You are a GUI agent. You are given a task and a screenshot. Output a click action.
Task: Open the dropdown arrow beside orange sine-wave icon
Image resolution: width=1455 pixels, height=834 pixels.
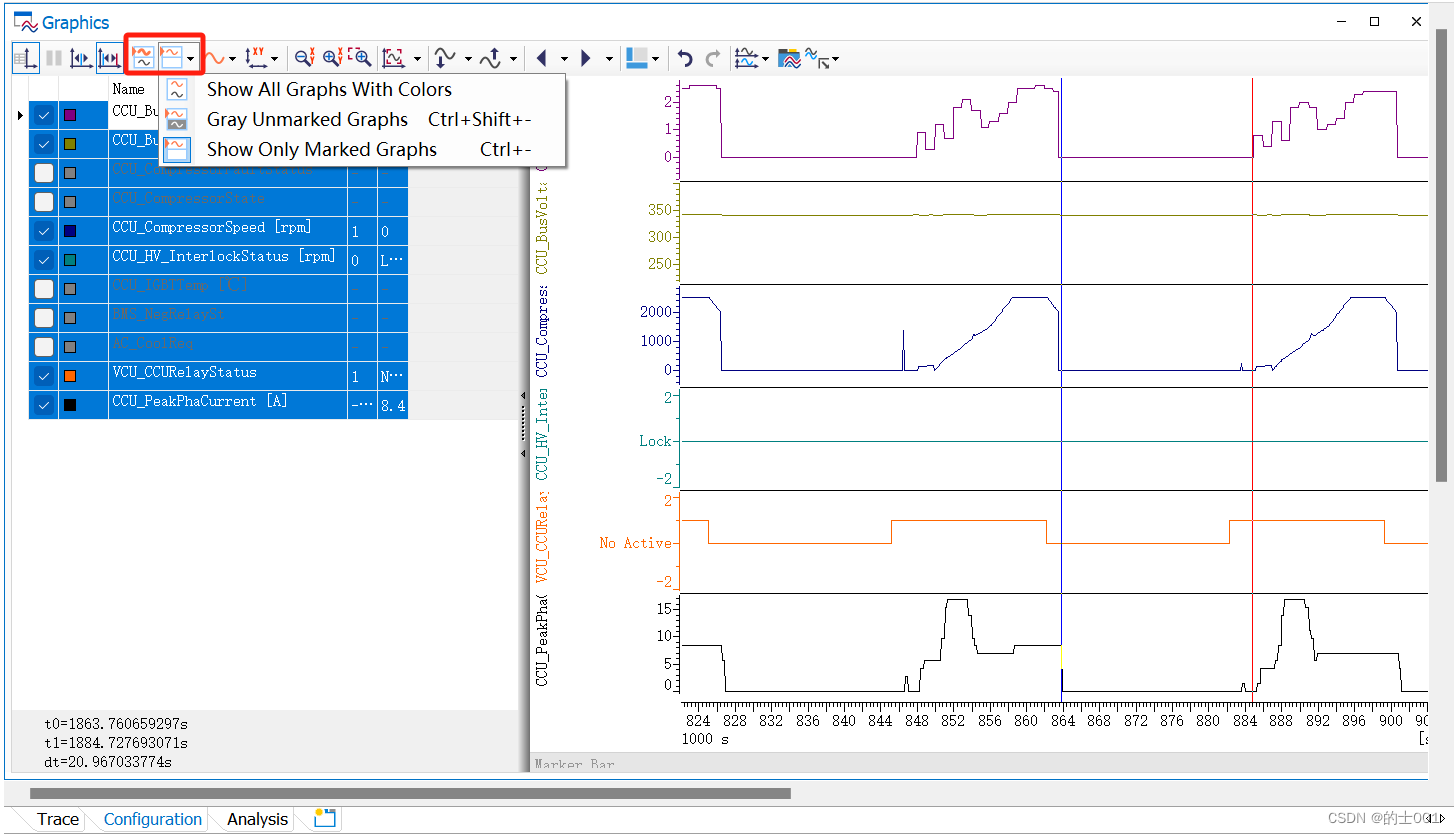click(233, 59)
